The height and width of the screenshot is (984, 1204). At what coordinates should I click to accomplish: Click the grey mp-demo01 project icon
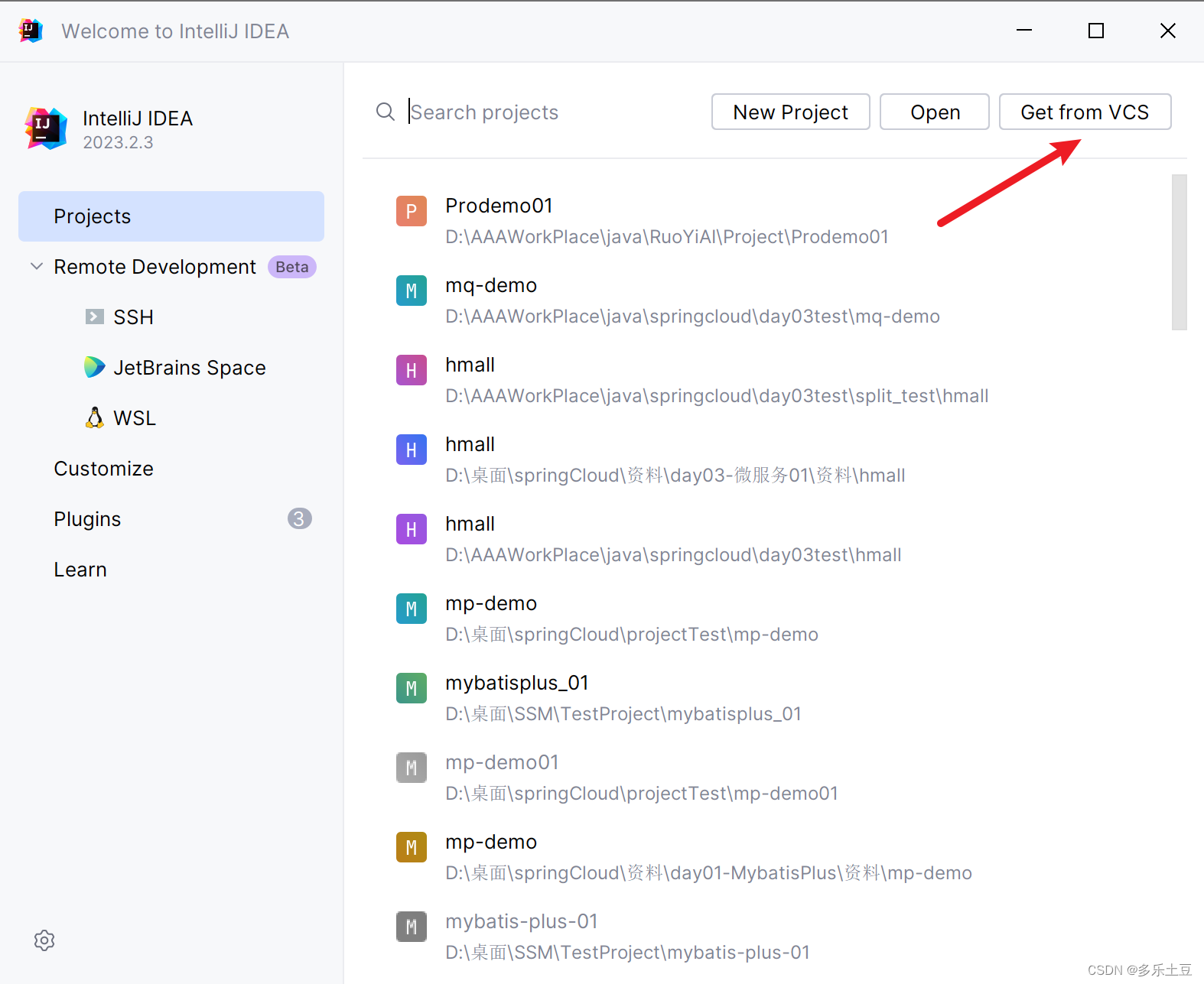pyautogui.click(x=412, y=768)
